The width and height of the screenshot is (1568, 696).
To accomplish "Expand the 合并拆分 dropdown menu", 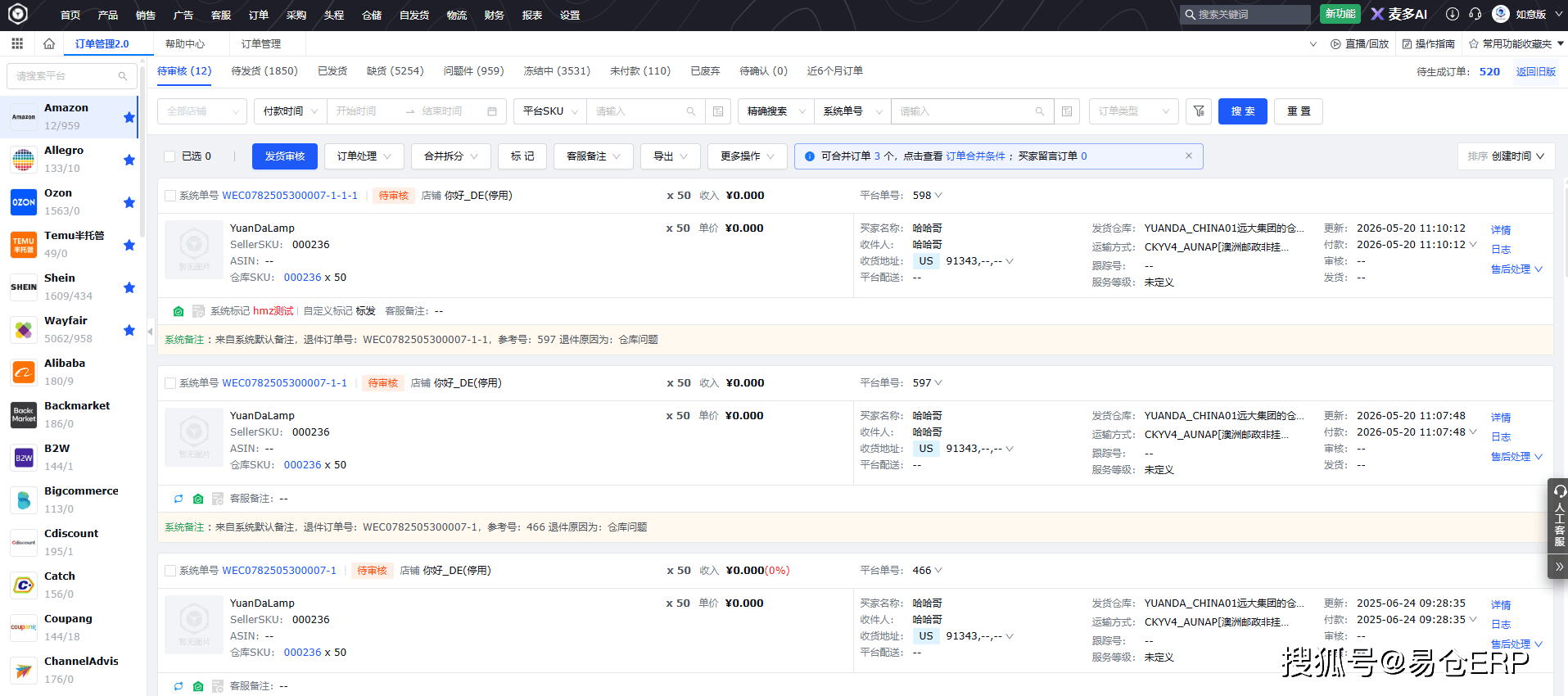I will pyautogui.click(x=451, y=156).
